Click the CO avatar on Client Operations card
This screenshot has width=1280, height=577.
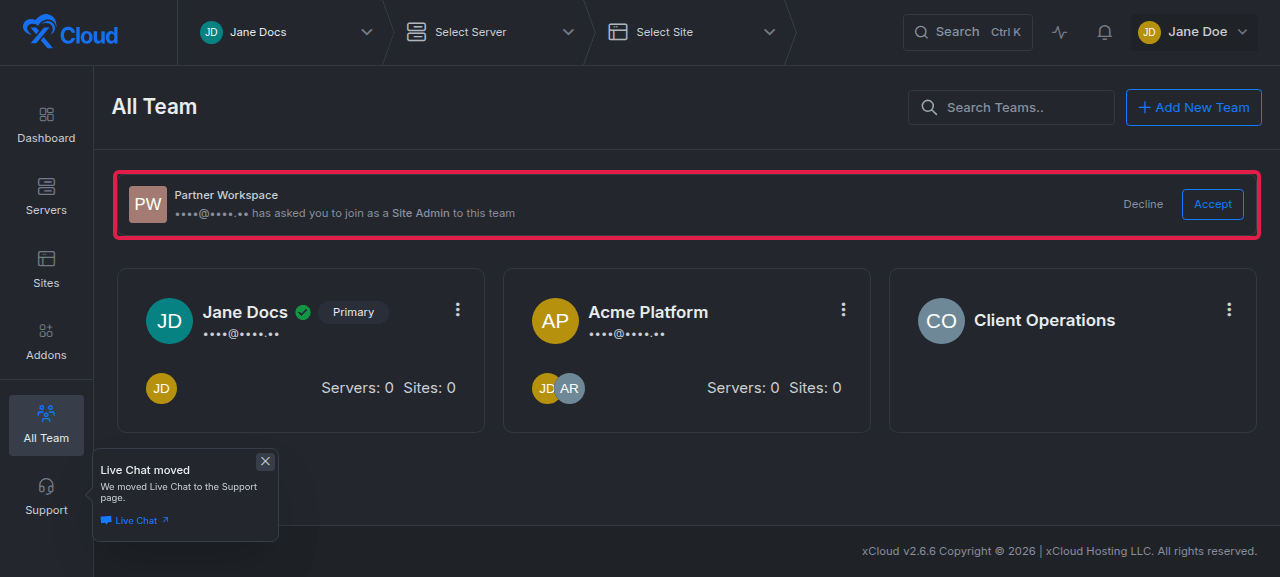click(x=941, y=321)
